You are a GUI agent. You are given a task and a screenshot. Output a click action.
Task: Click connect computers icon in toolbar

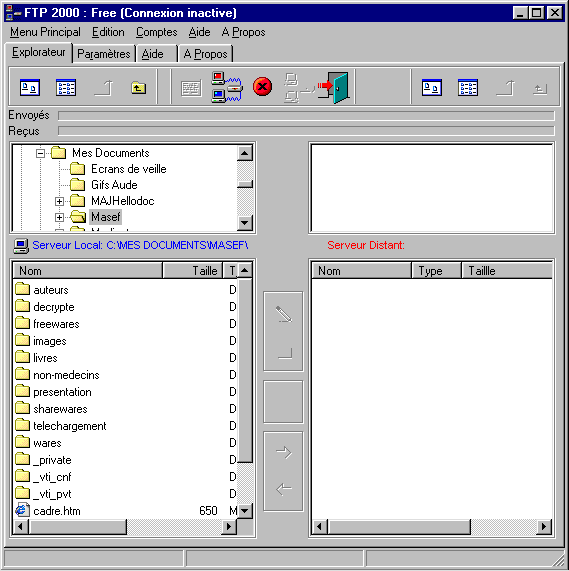pos(226,87)
